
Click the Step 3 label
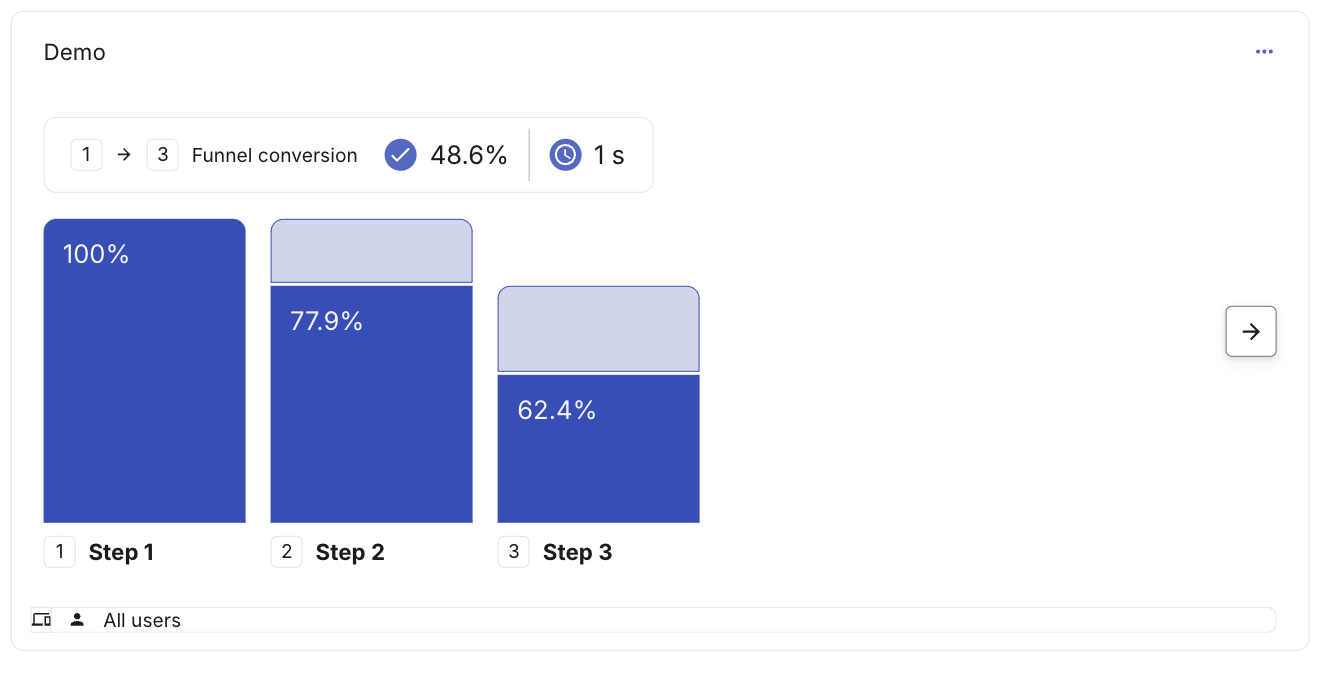pos(577,552)
